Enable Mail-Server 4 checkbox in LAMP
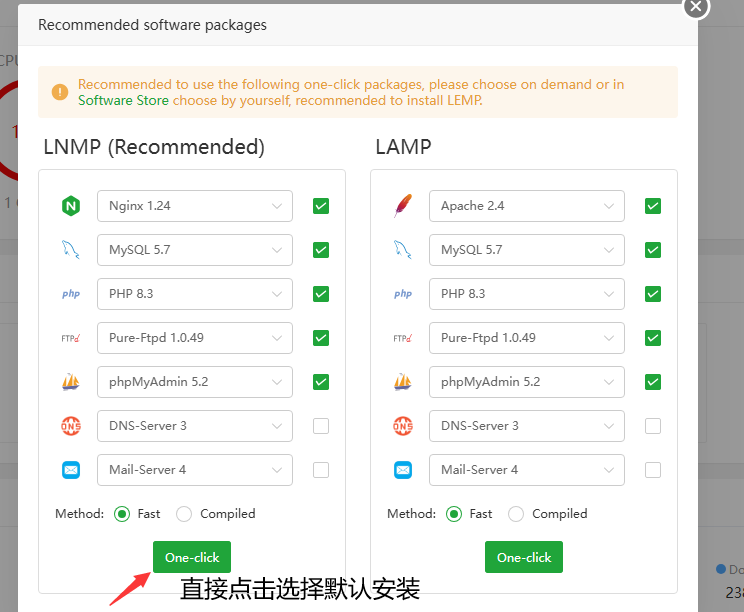This screenshot has height=612, width=744. pyautogui.click(x=653, y=470)
